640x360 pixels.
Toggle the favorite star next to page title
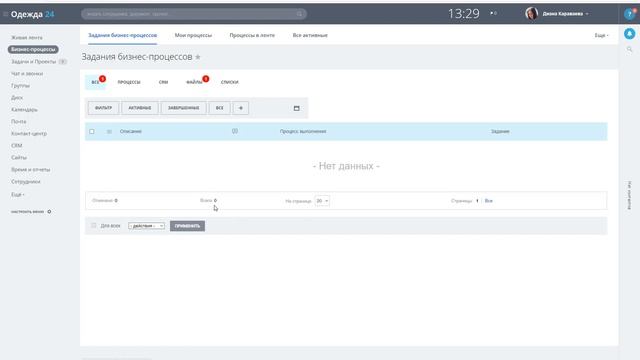coord(198,57)
